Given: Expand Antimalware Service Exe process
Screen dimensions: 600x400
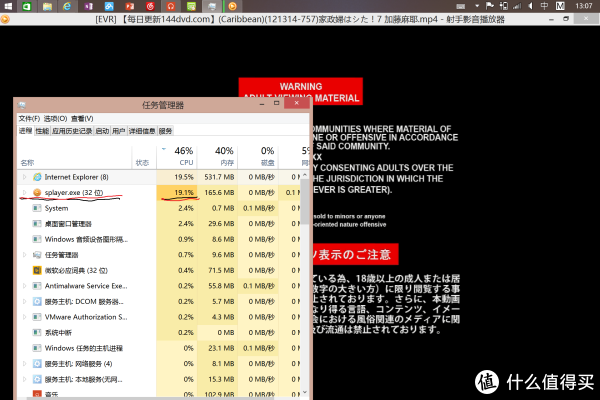Looking at the screenshot, I should pyautogui.click(x=24, y=286).
